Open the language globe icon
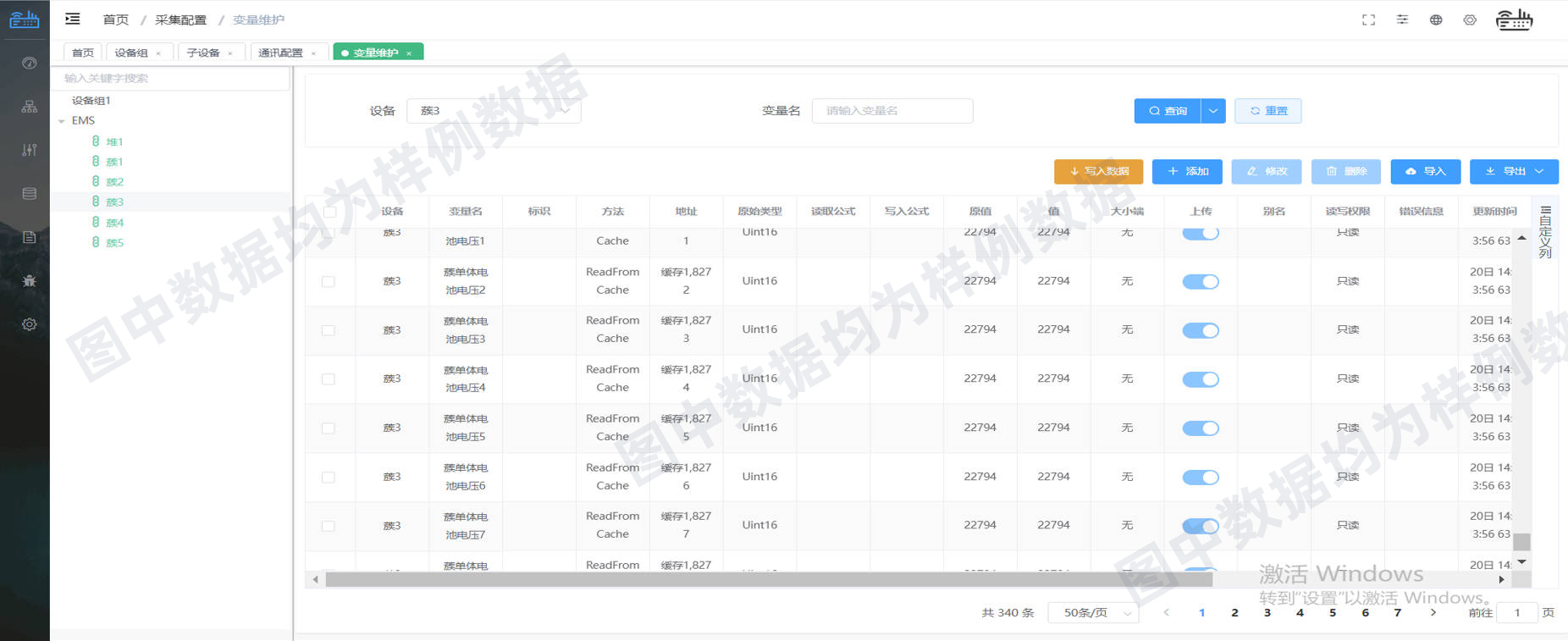The width and height of the screenshot is (1568, 641). [x=1436, y=19]
